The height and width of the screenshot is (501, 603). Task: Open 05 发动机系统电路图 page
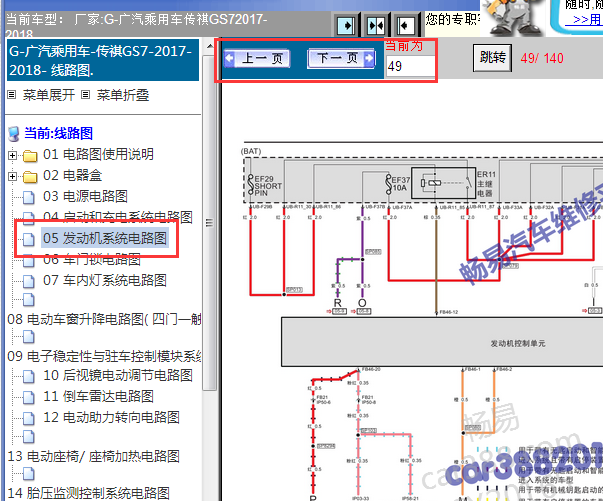[x=105, y=238]
